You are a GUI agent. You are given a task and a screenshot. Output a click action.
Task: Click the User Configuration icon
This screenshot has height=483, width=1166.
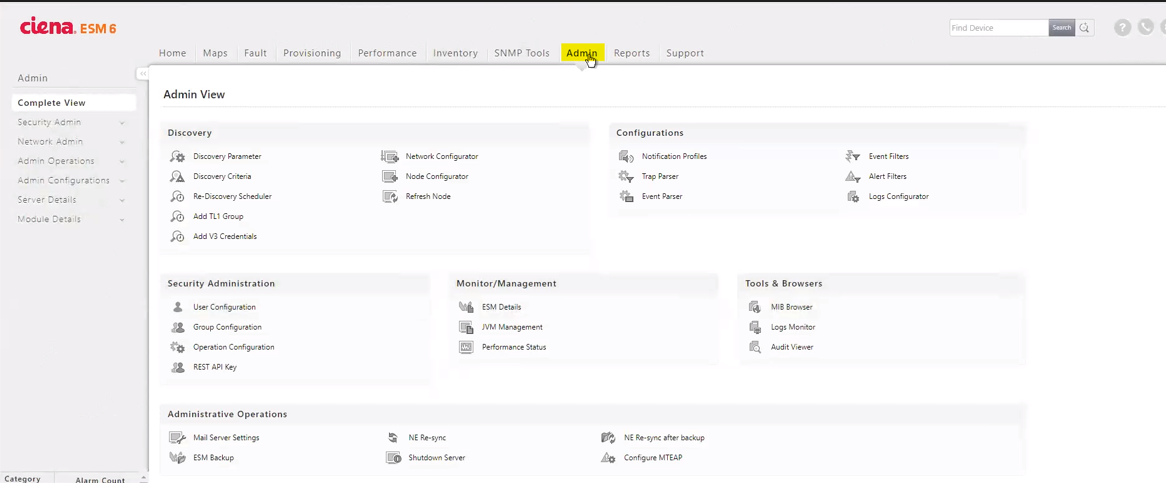(x=177, y=307)
